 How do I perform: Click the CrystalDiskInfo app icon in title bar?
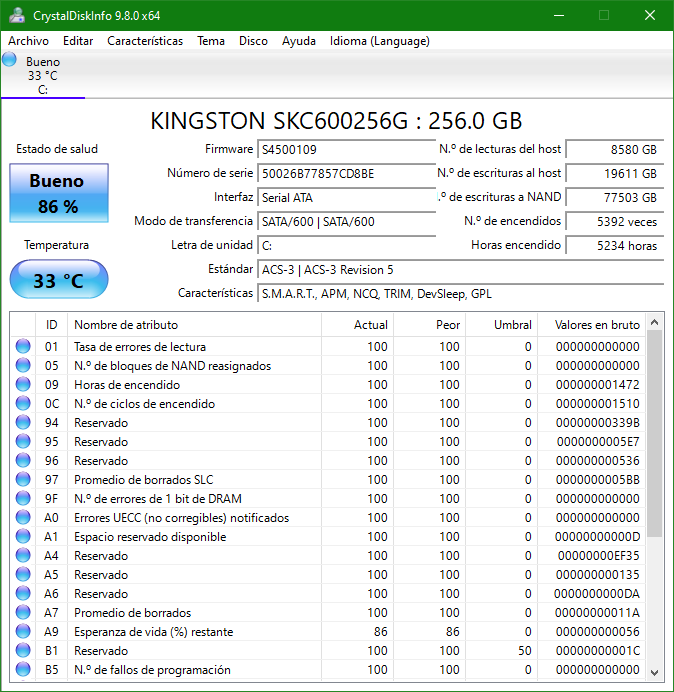[16, 15]
